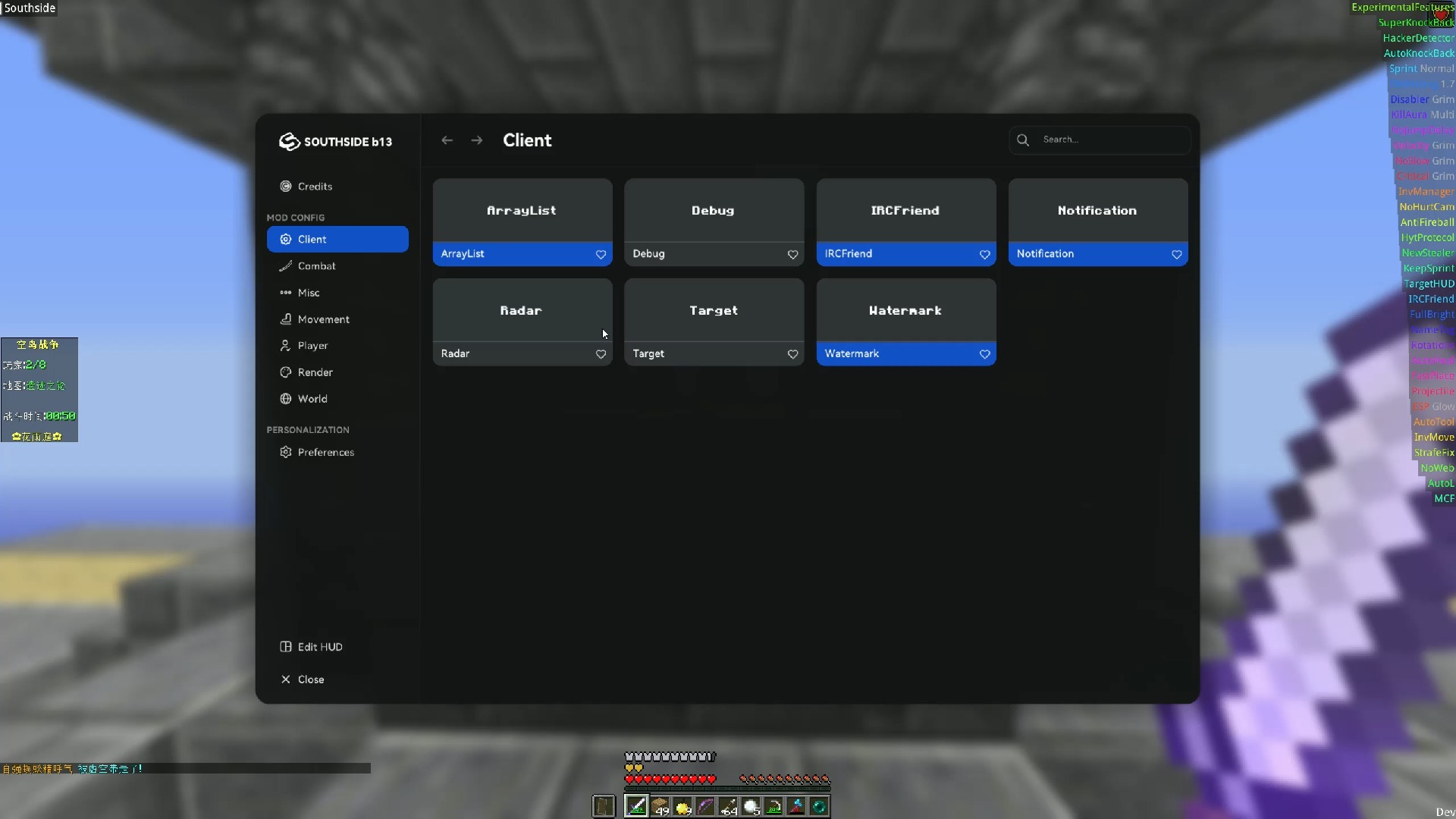Click the Render palette icon
Screen dimensions: 1456x819
[286, 372]
